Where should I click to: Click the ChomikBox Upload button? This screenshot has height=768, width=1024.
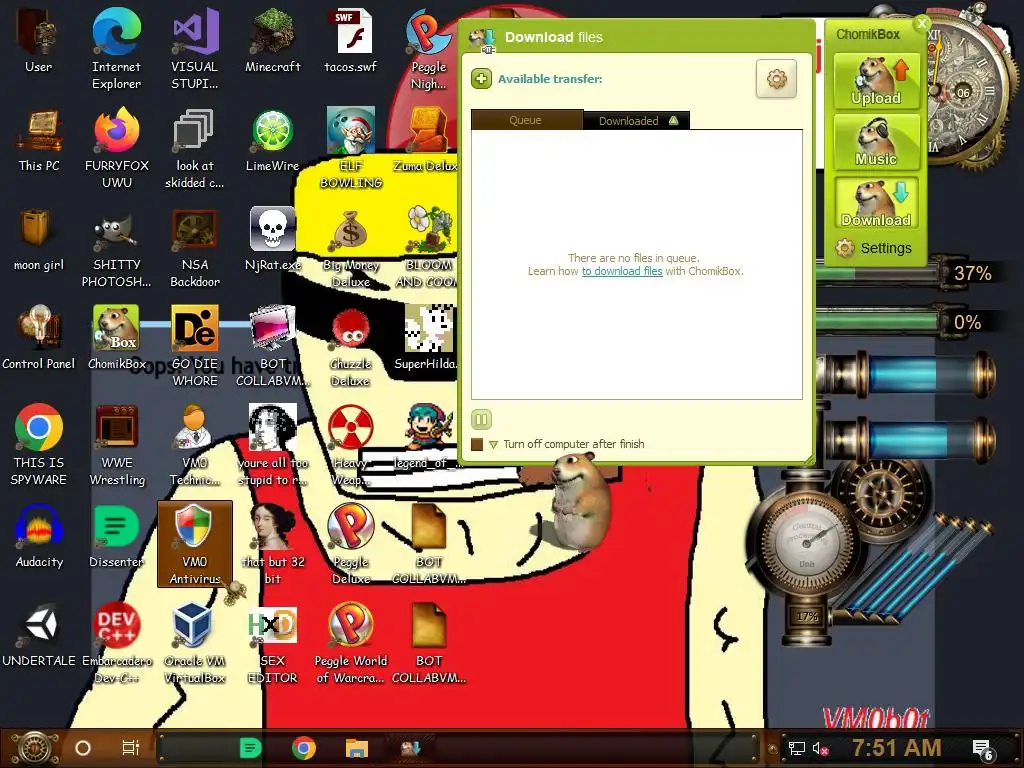coord(876,82)
